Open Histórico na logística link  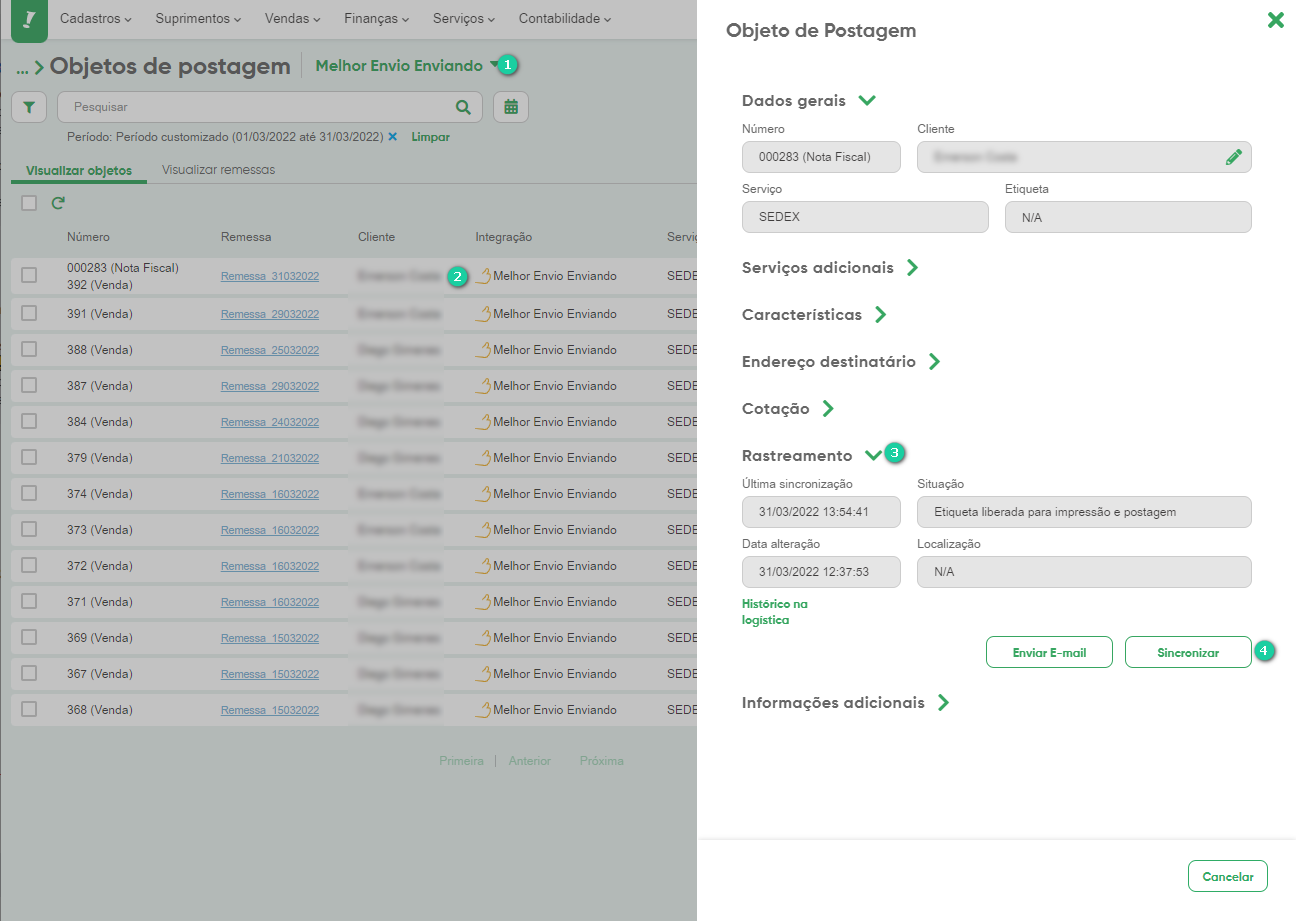[775, 612]
